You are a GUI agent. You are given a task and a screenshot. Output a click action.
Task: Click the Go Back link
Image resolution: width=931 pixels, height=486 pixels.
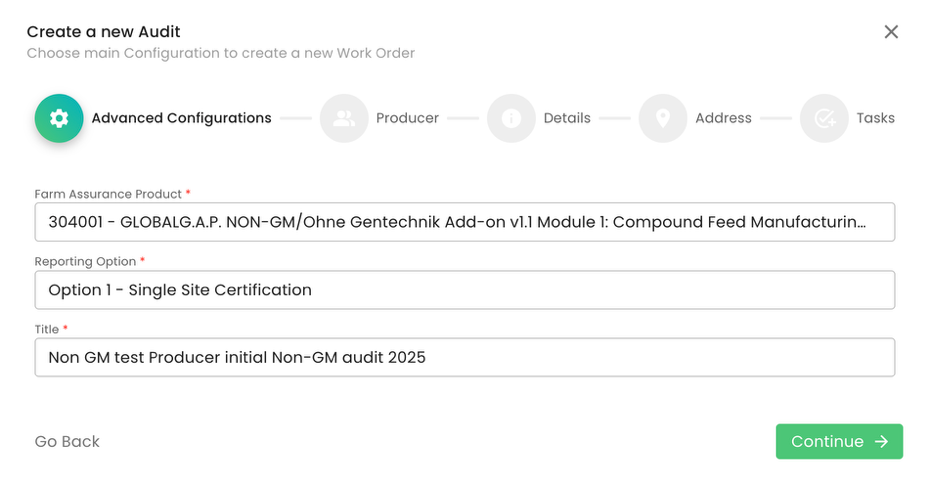[67, 442]
